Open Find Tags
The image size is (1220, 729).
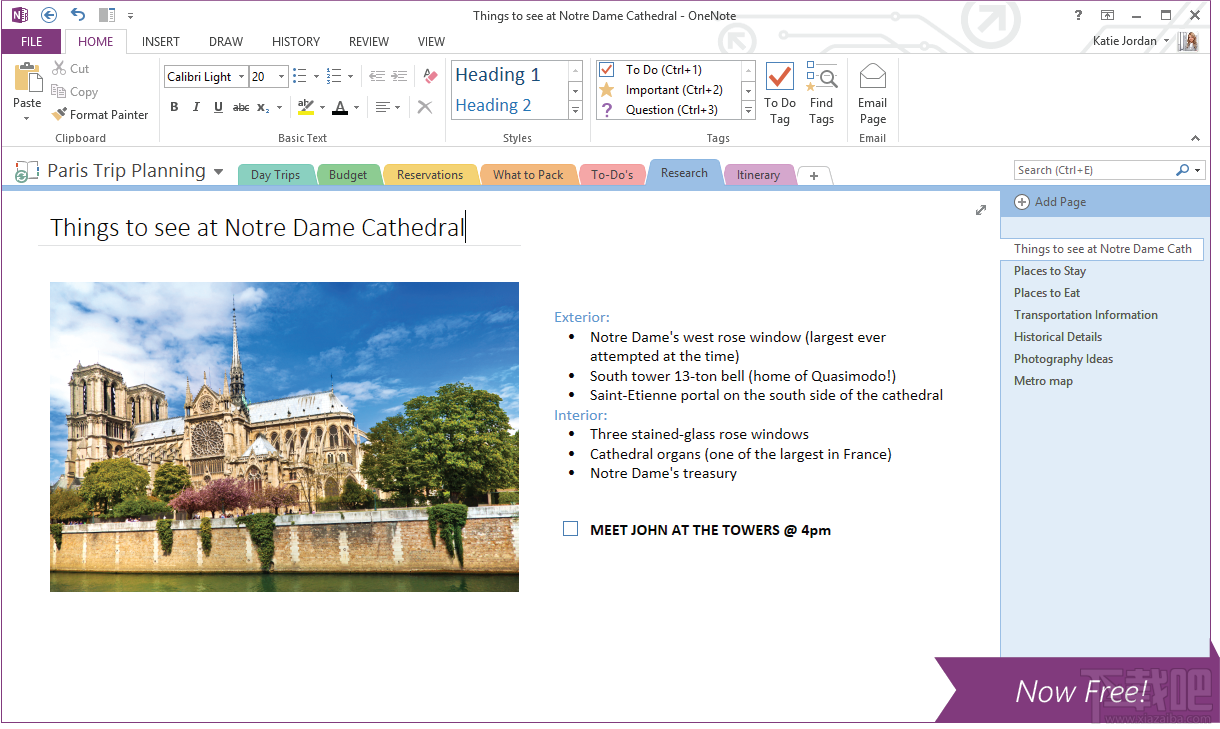821,94
